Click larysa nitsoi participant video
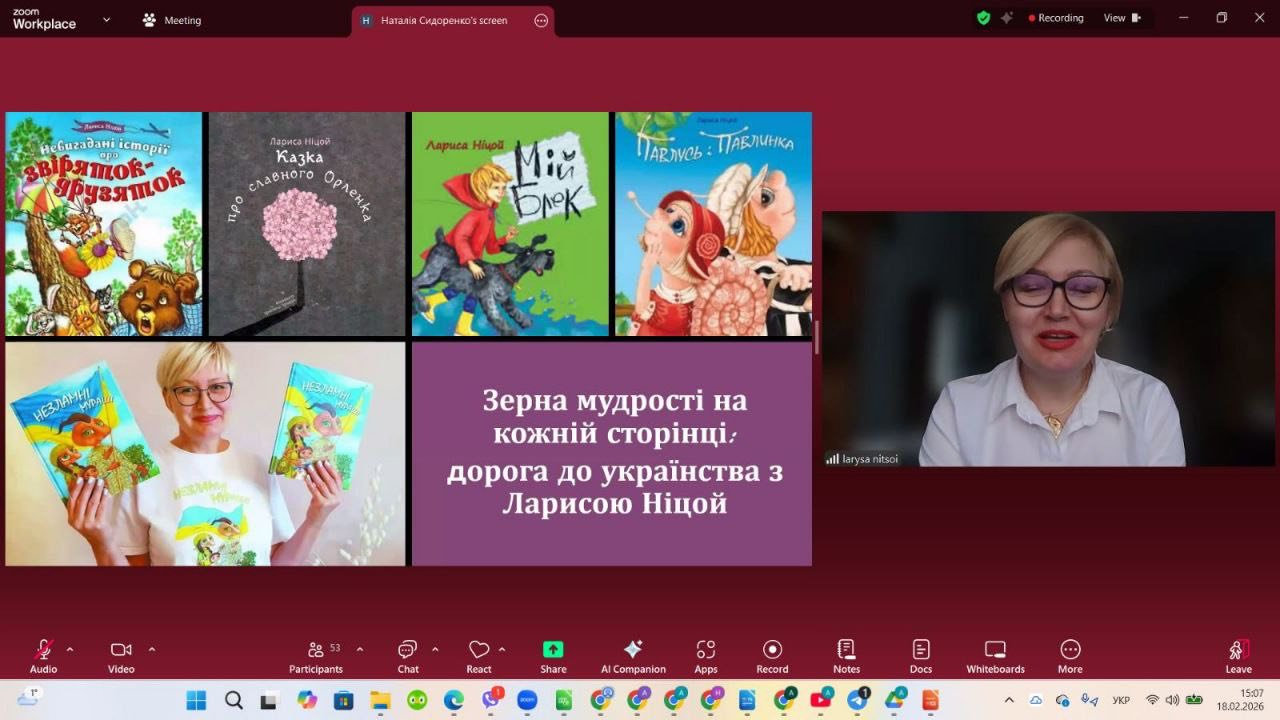The height and width of the screenshot is (720, 1280). [1048, 339]
